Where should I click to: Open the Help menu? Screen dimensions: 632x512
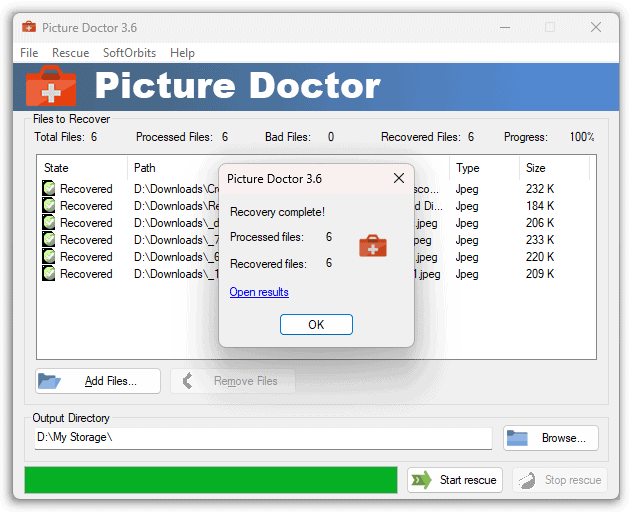pyautogui.click(x=182, y=53)
